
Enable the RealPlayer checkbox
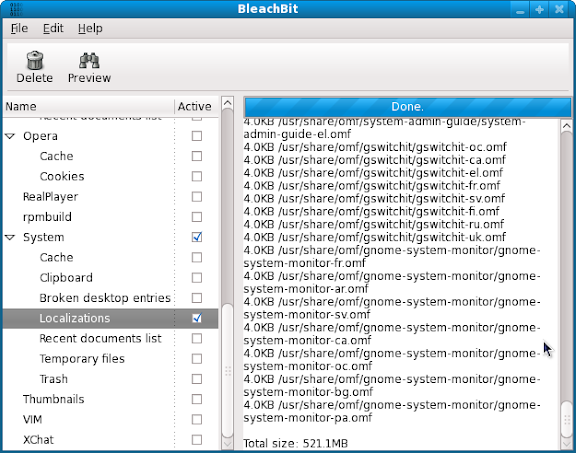coord(197,197)
